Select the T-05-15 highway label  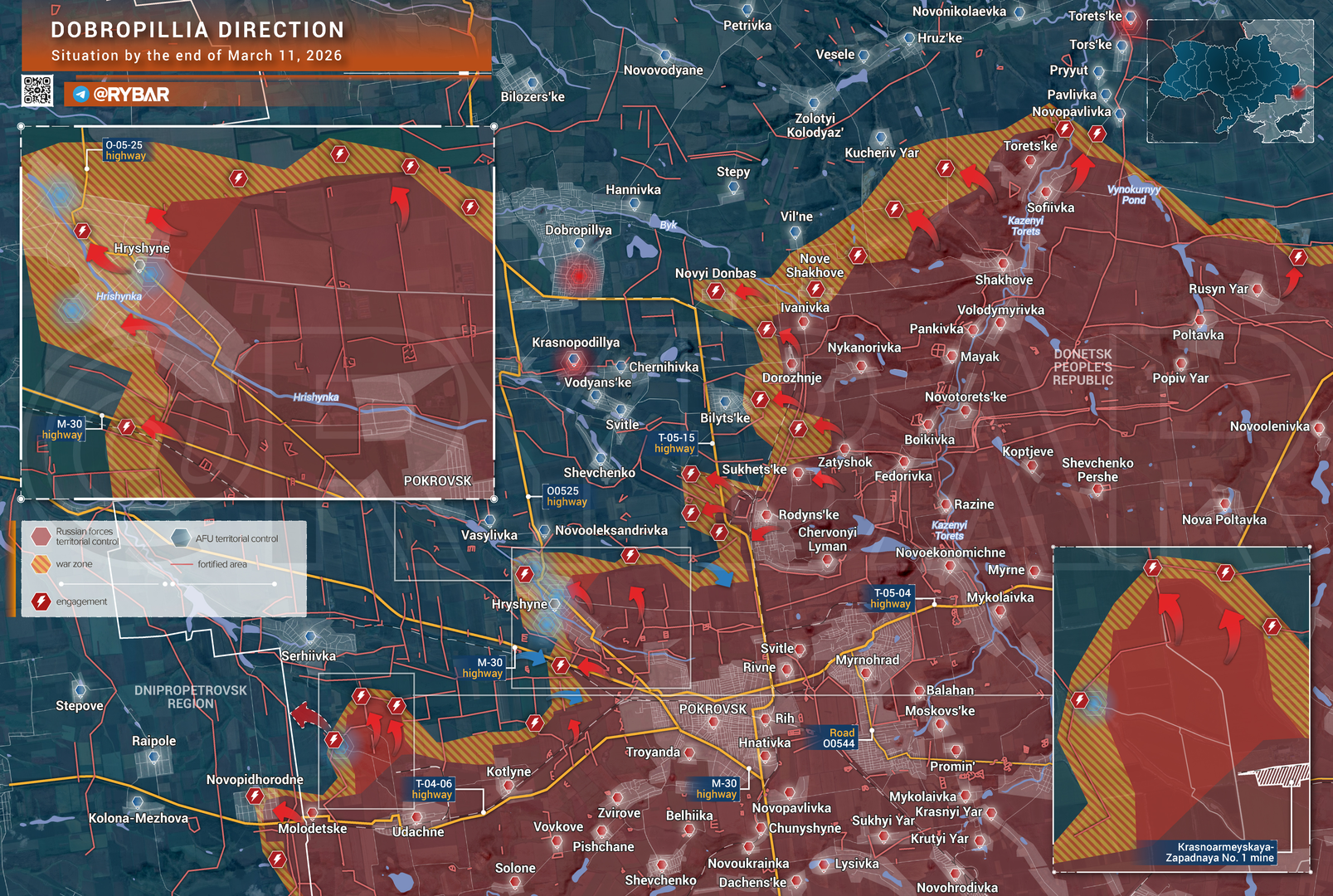pyautogui.click(x=675, y=443)
